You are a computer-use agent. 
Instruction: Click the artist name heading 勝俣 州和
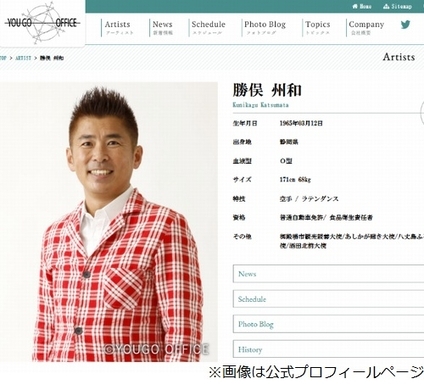[x=267, y=90]
